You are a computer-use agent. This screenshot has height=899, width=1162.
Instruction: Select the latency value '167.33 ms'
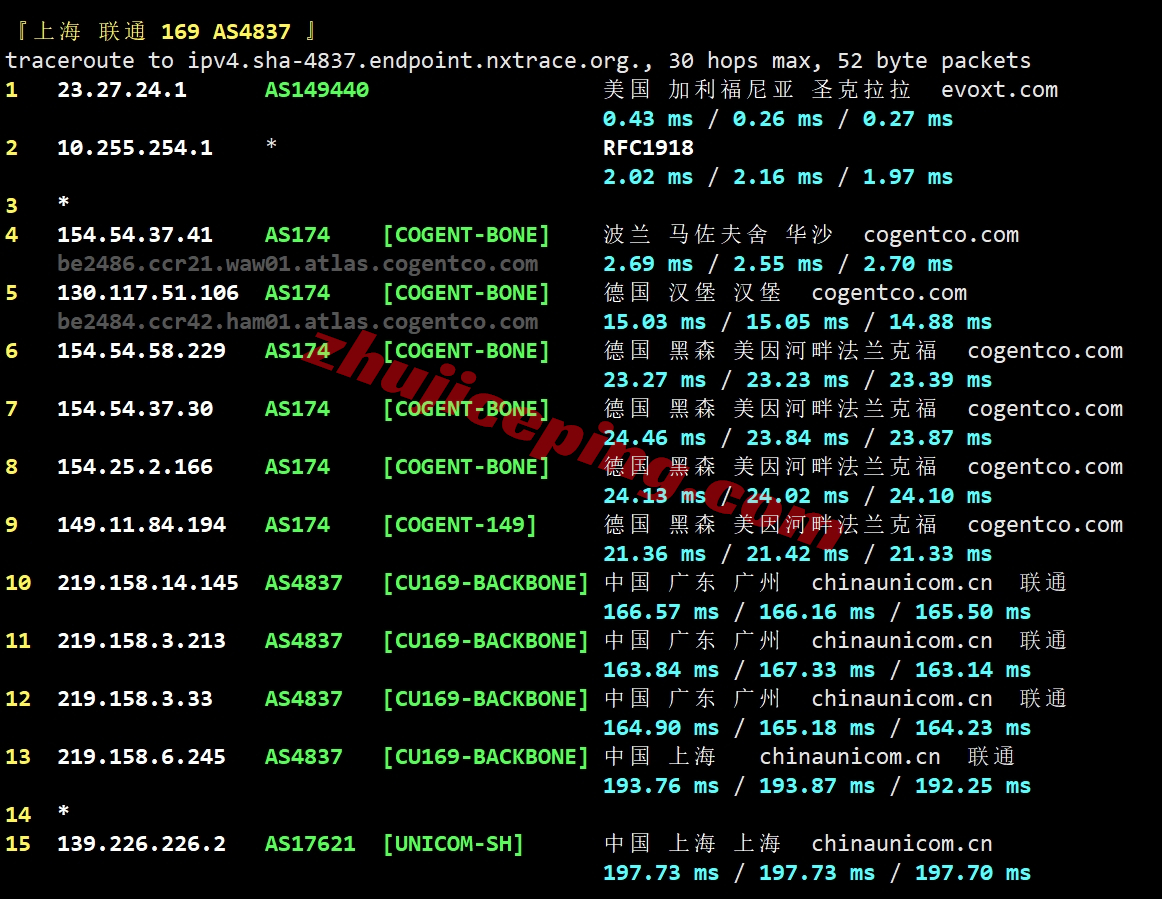click(x=817, y=670)
